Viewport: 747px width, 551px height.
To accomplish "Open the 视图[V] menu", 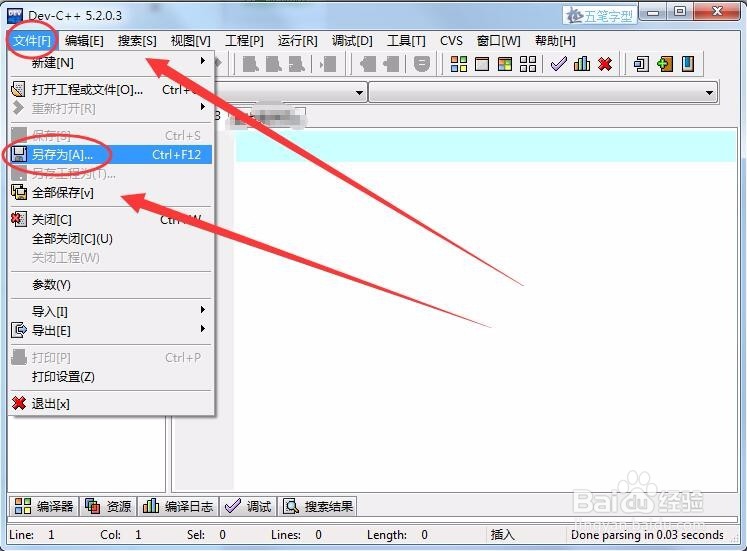I will [191, 41].
